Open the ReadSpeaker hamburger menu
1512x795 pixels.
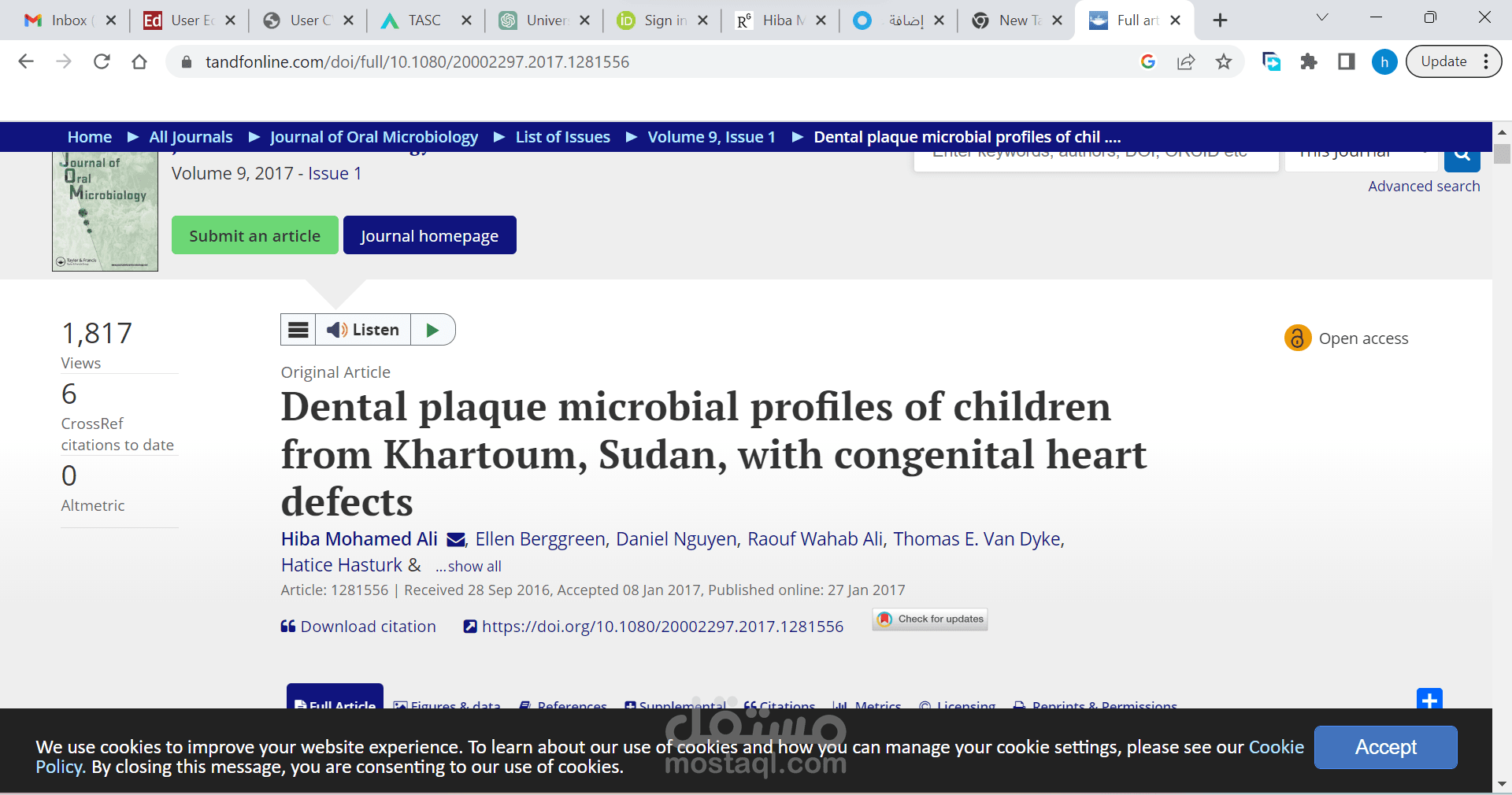click(298, 330)
